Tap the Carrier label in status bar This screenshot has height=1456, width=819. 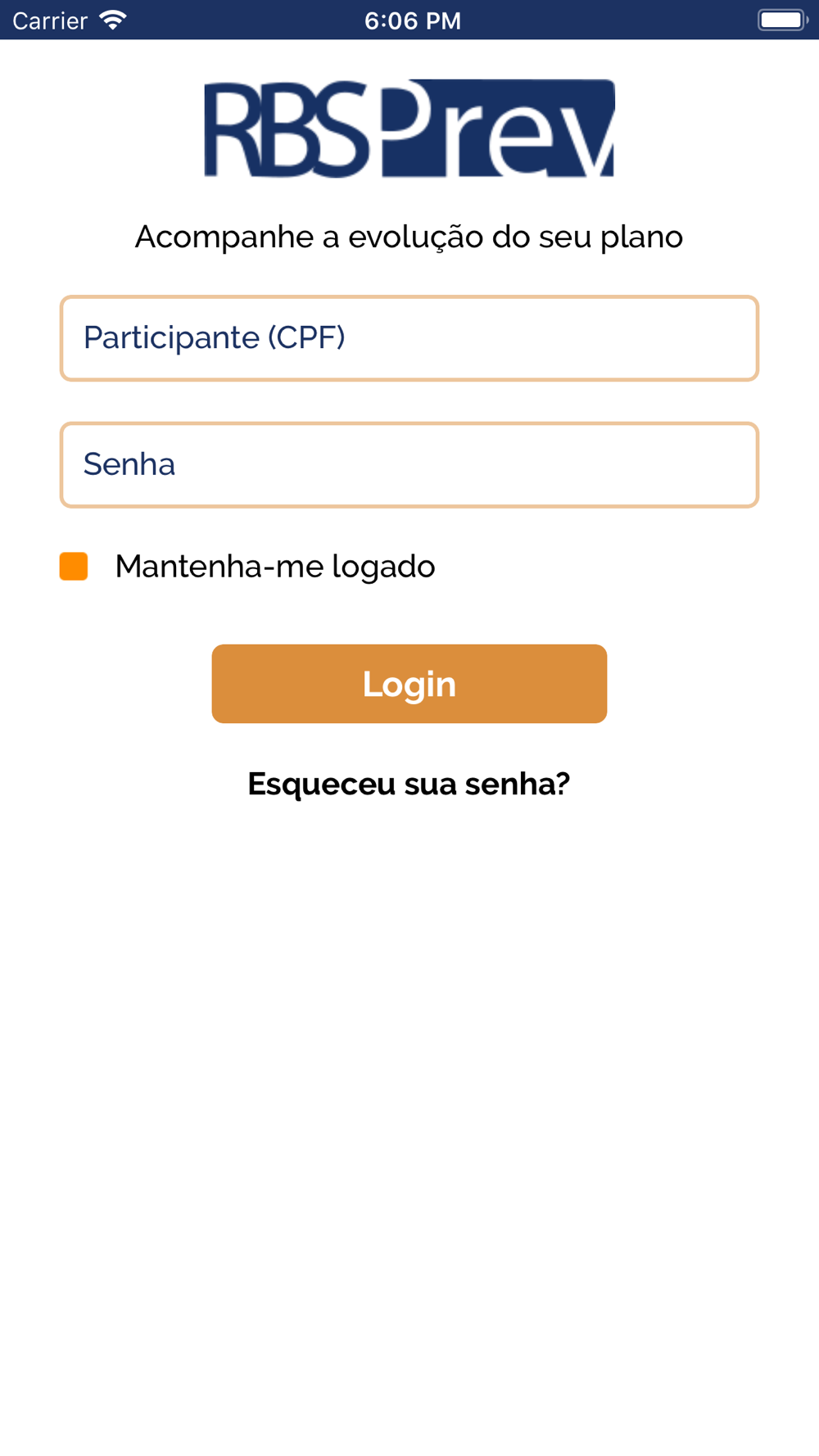[x=50, y=20]
